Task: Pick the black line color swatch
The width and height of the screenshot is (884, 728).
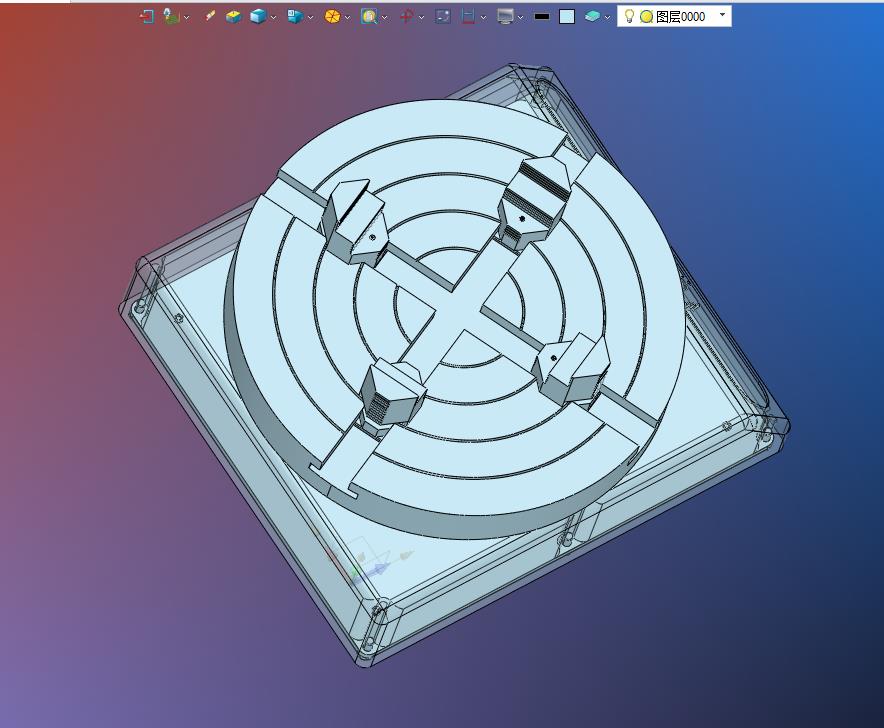Action: point(542,16)
